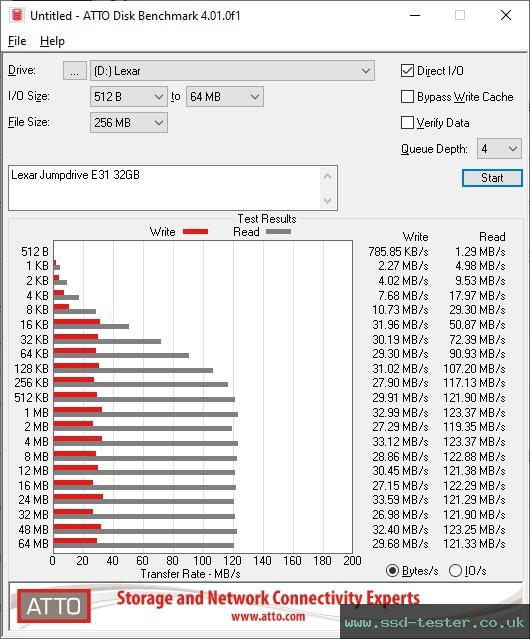Click the 2.27 MB/s write value
This screenshot has height=639, width=530.
click(403, 266)
